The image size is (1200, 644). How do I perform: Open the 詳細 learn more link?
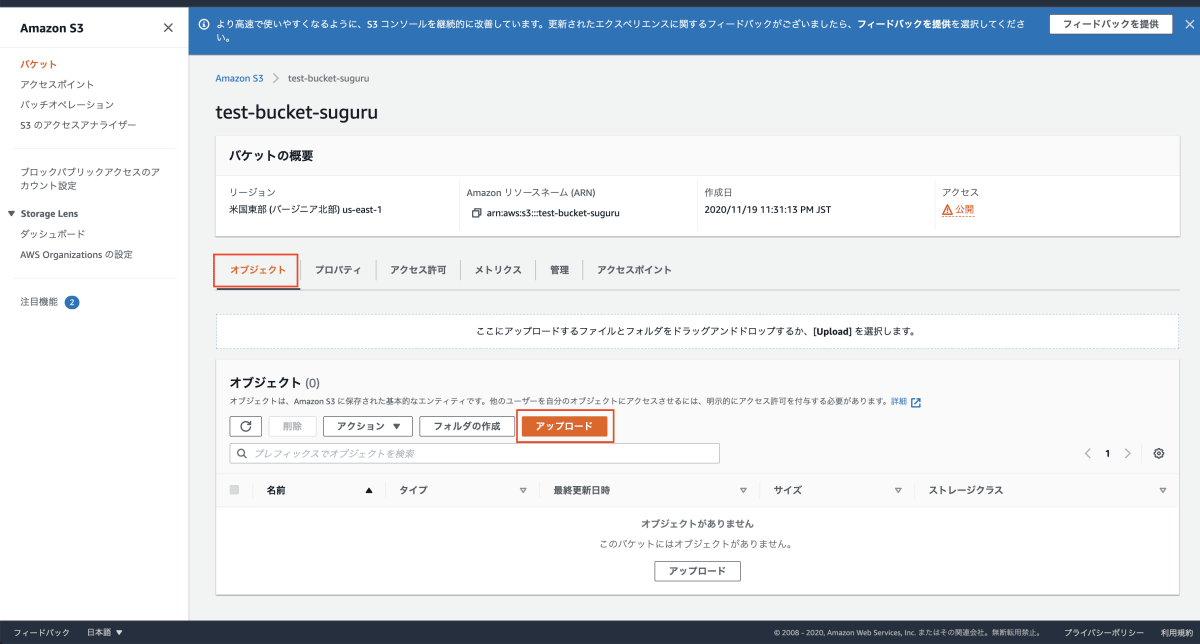[898, 402]
